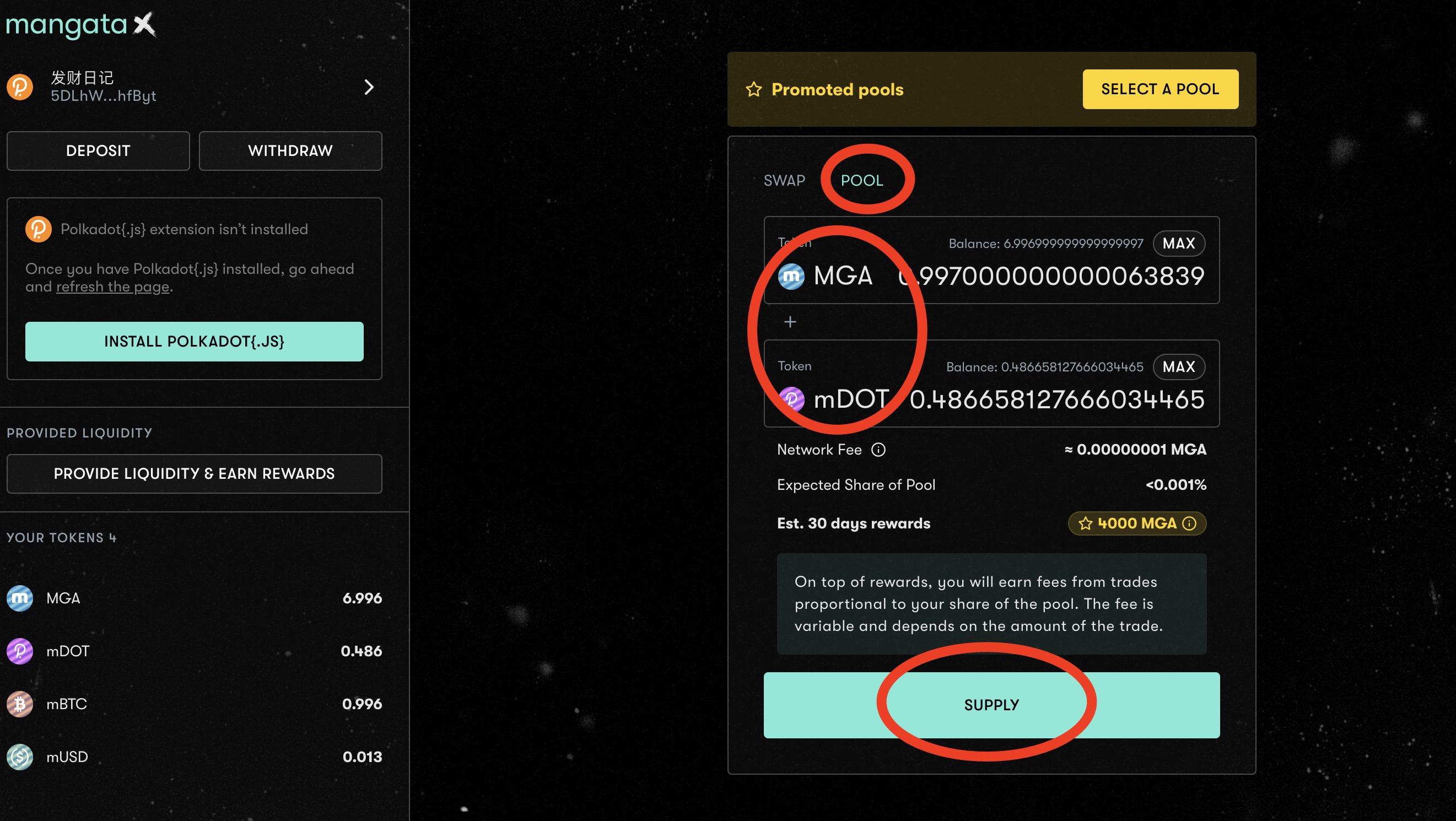The width and height of the screenshot is (1456, 821).
Task: Switch to the POOL tab
Action: (x=861, y=181)
